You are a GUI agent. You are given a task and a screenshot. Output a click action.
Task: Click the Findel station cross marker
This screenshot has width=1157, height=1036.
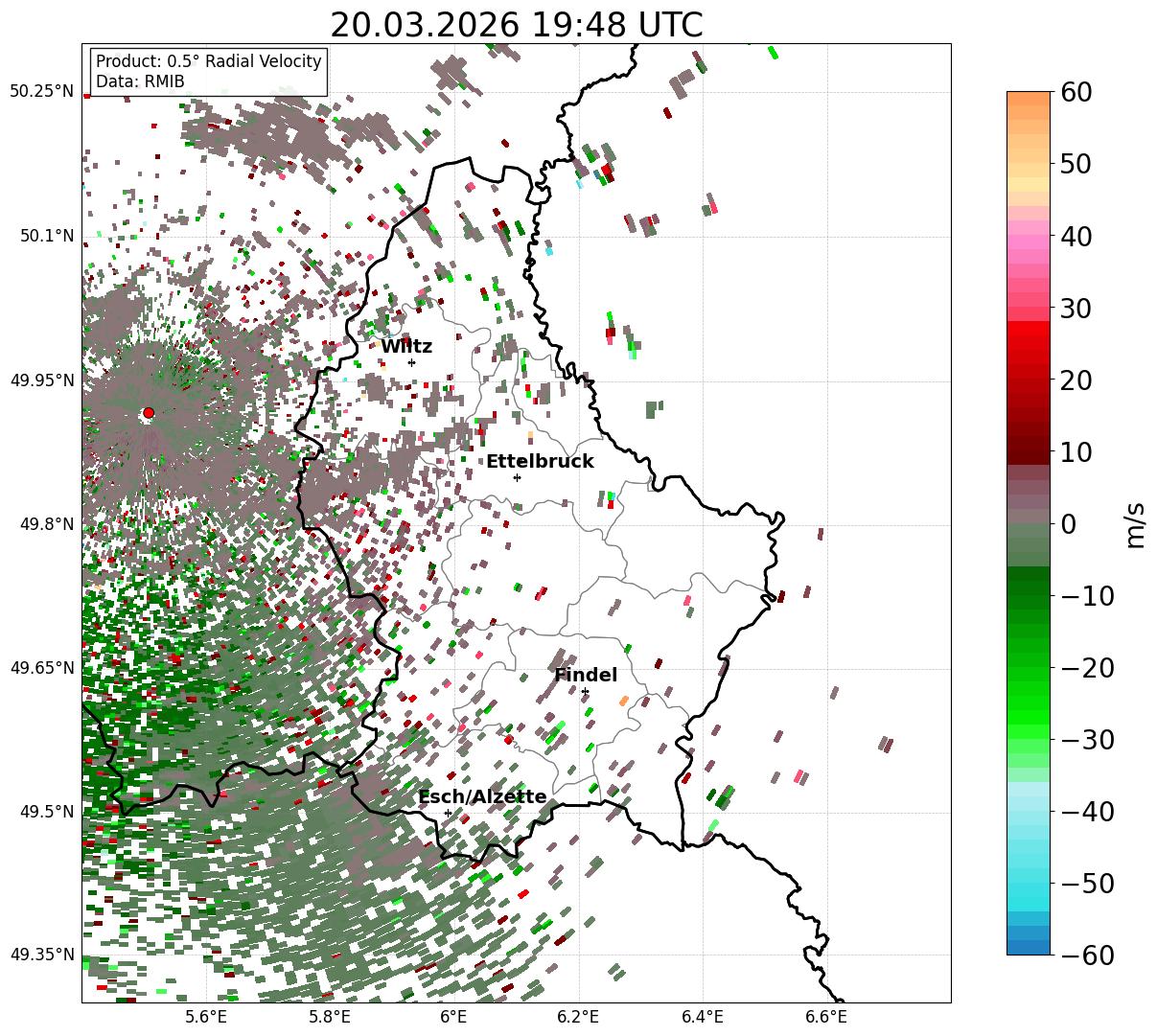(x=585, y=691)
